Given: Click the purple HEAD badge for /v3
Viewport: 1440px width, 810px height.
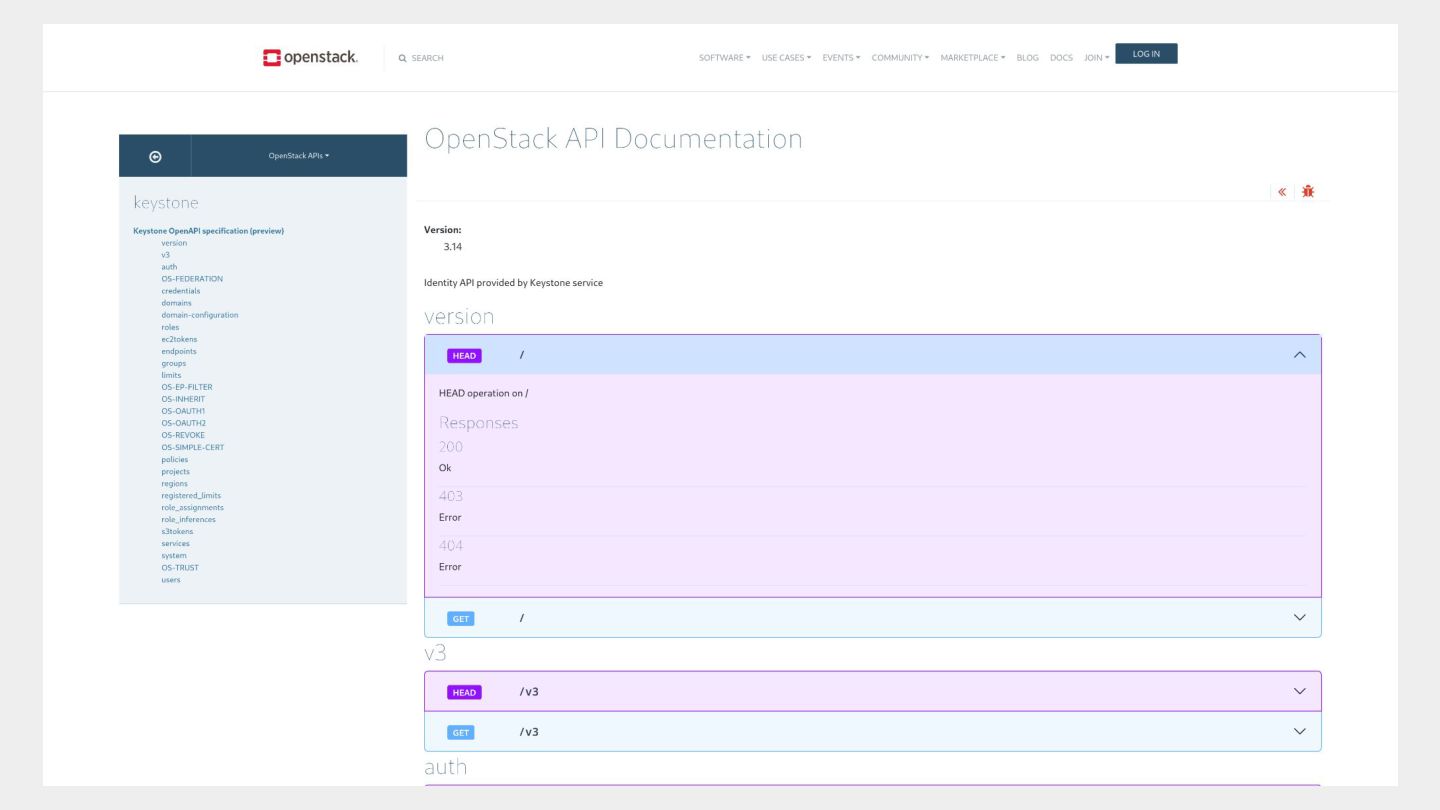Looking at the screenshot, I should tap(464, 692).
